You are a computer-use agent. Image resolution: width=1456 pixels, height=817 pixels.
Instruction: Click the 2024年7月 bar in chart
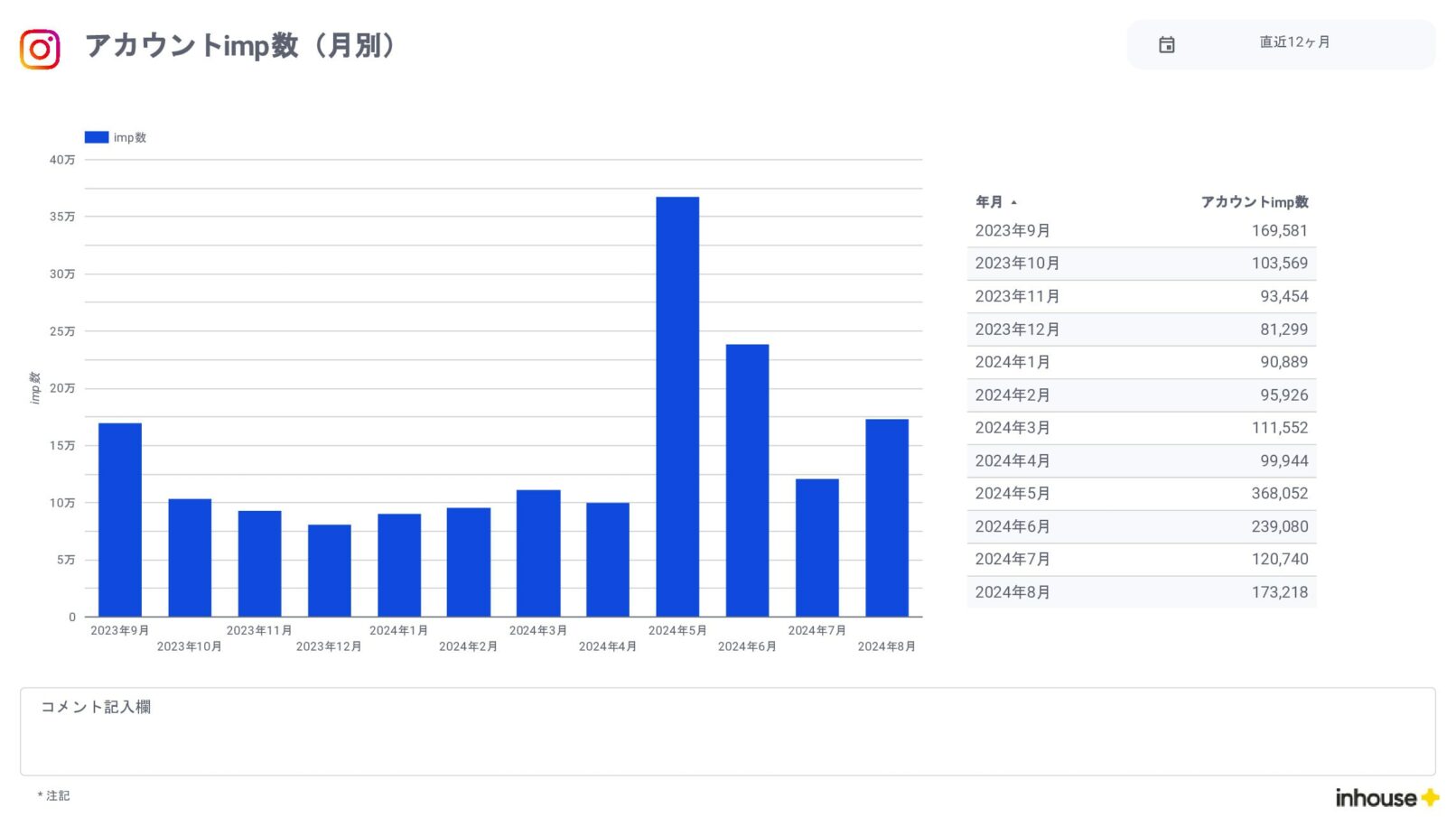pos(817,548)
